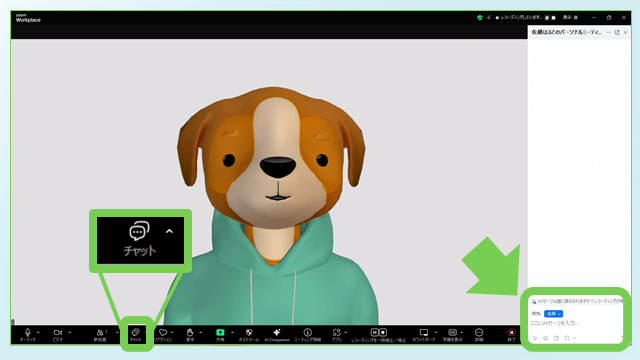Image resolution: width=640 pixels, height=360 pixels.
Task: Show meeting information icon
Action: (308, 335)
